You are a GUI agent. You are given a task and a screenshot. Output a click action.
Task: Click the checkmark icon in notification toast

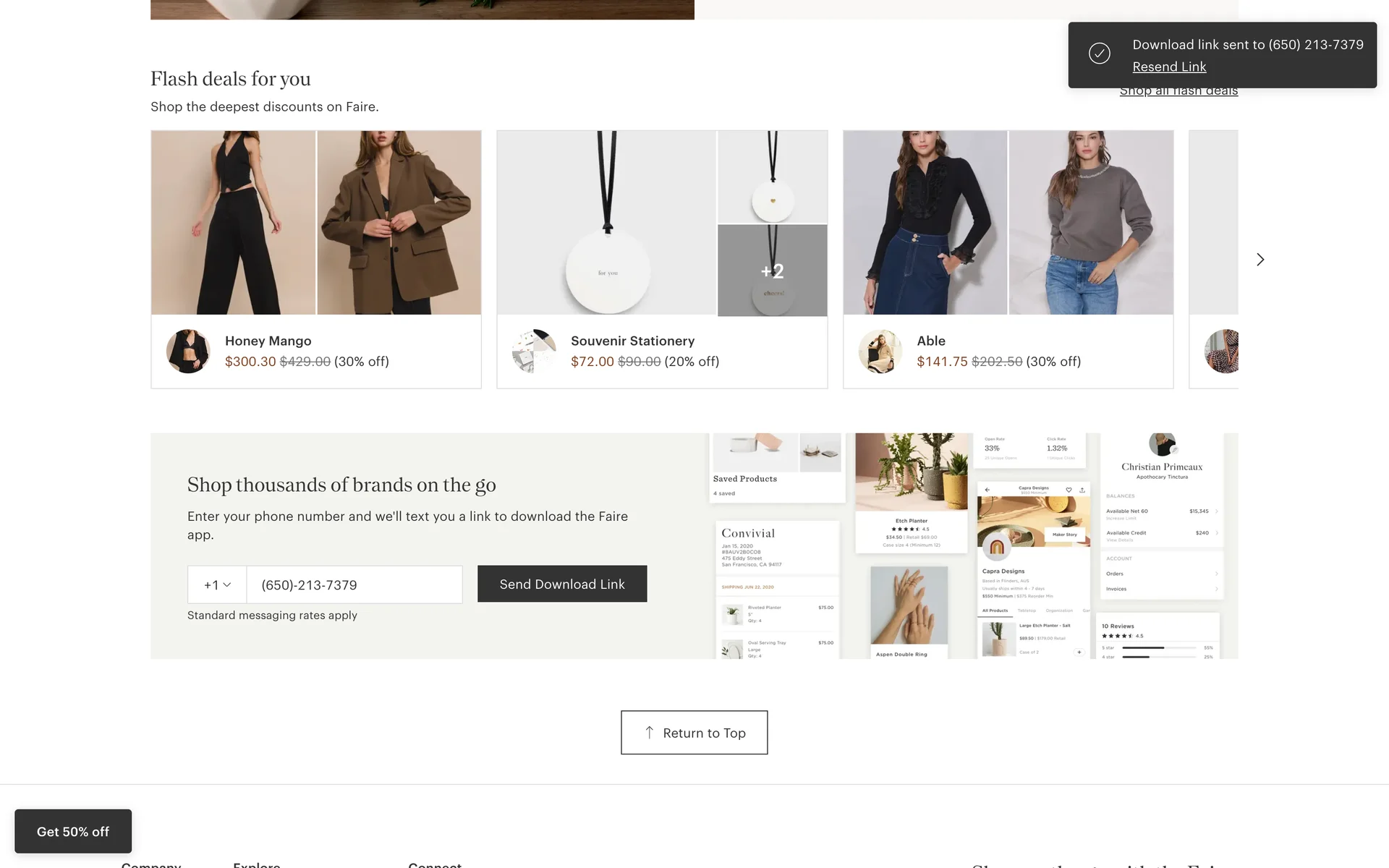[x=1100, y=54]
